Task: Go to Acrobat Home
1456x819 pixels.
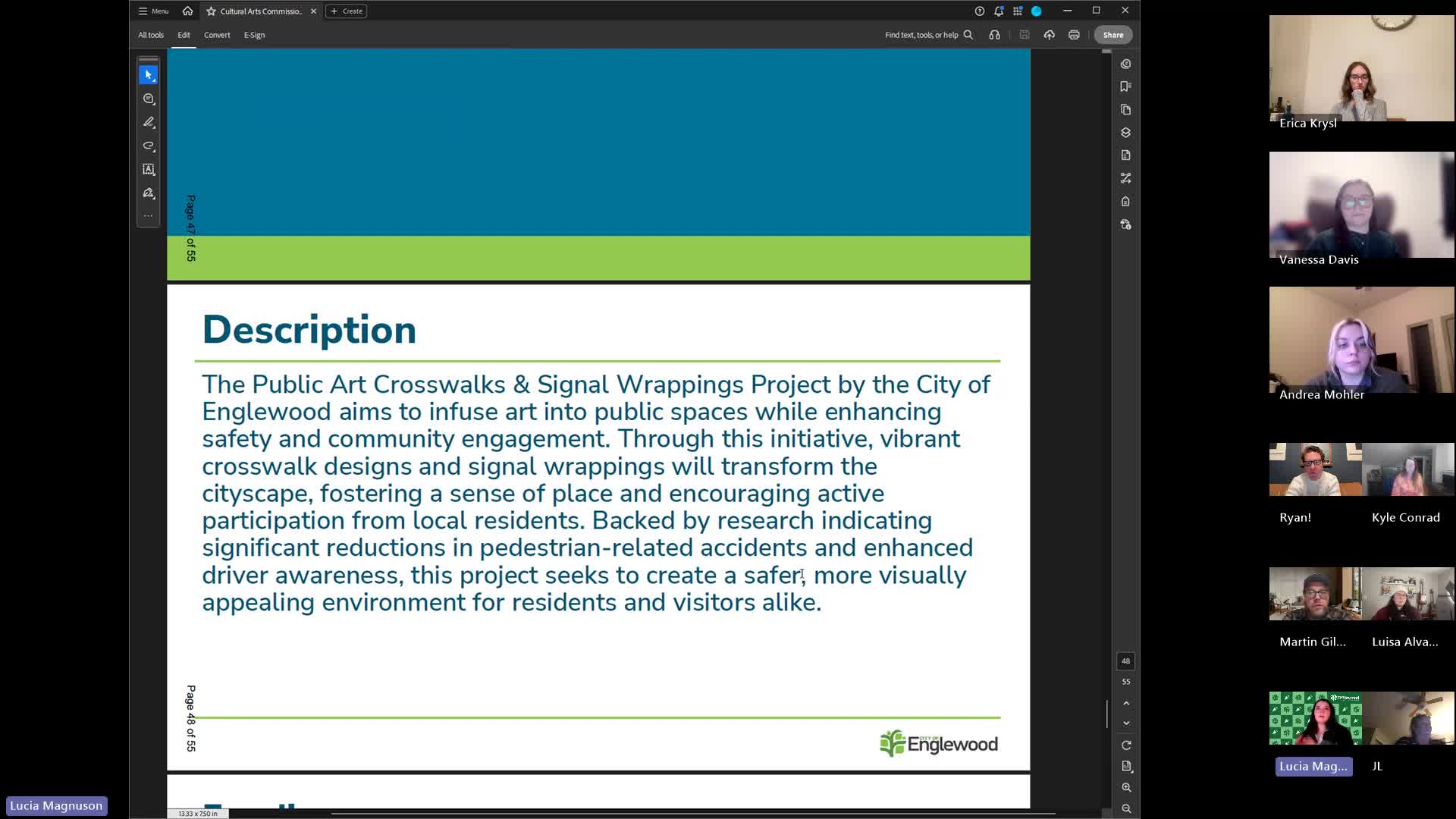Action: [187, 11]
